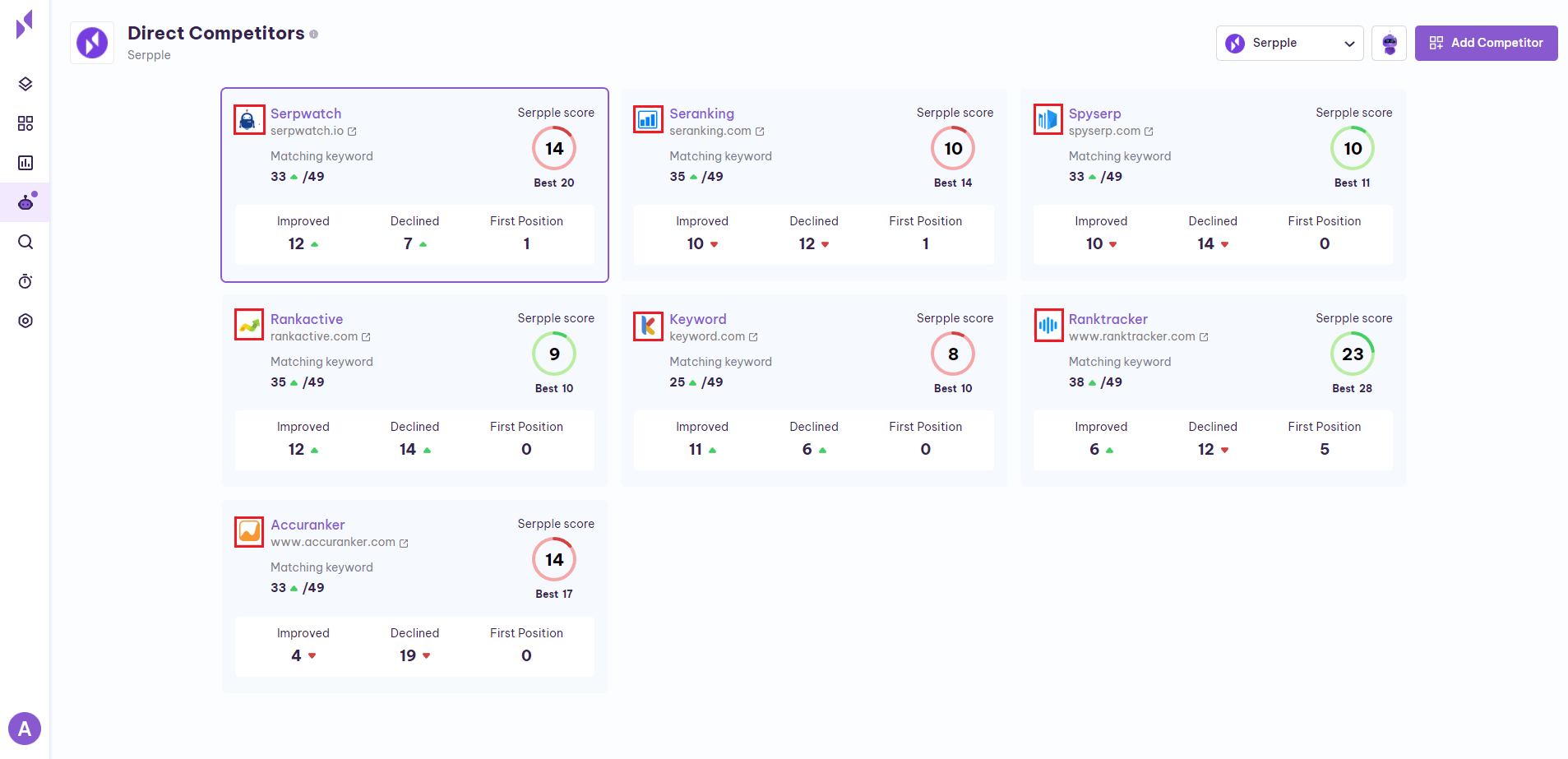This screenshot has height=759, width=1568.
Task: Click the 'Best 20' text on Serpwatch
Action: (x=554, y=183)
